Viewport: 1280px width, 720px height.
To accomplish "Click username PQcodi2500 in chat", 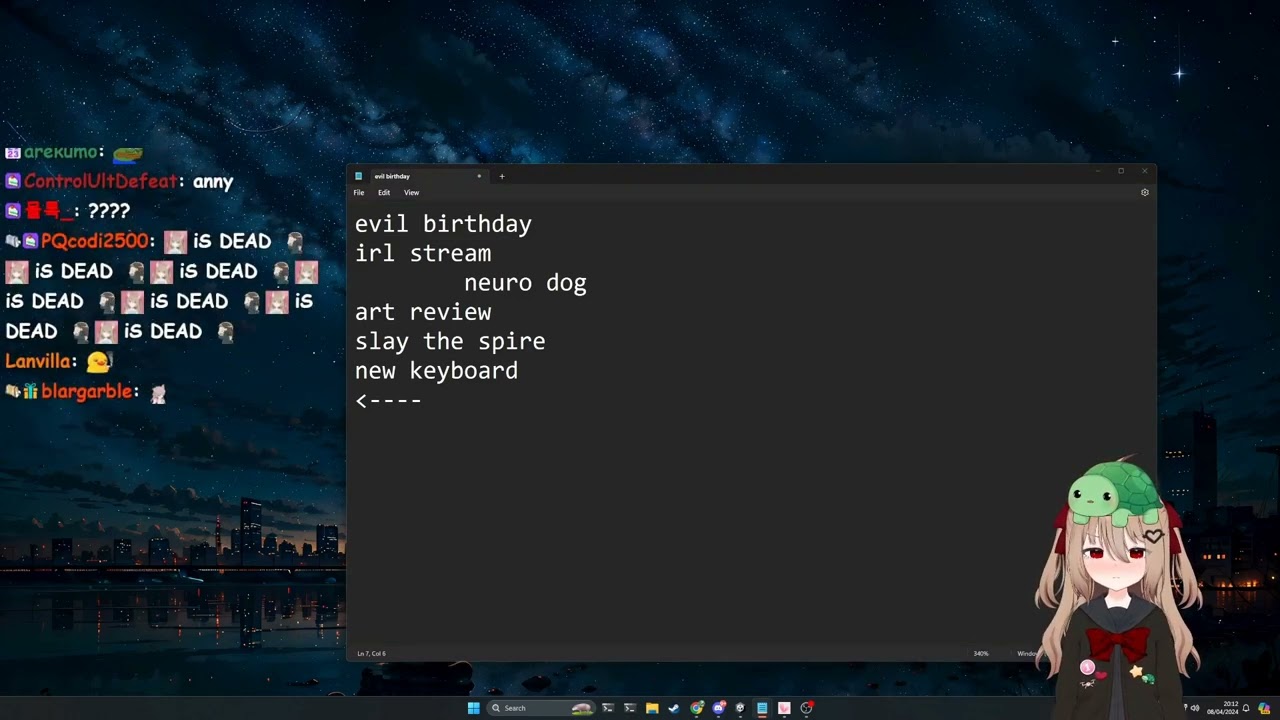I will 94,242.
